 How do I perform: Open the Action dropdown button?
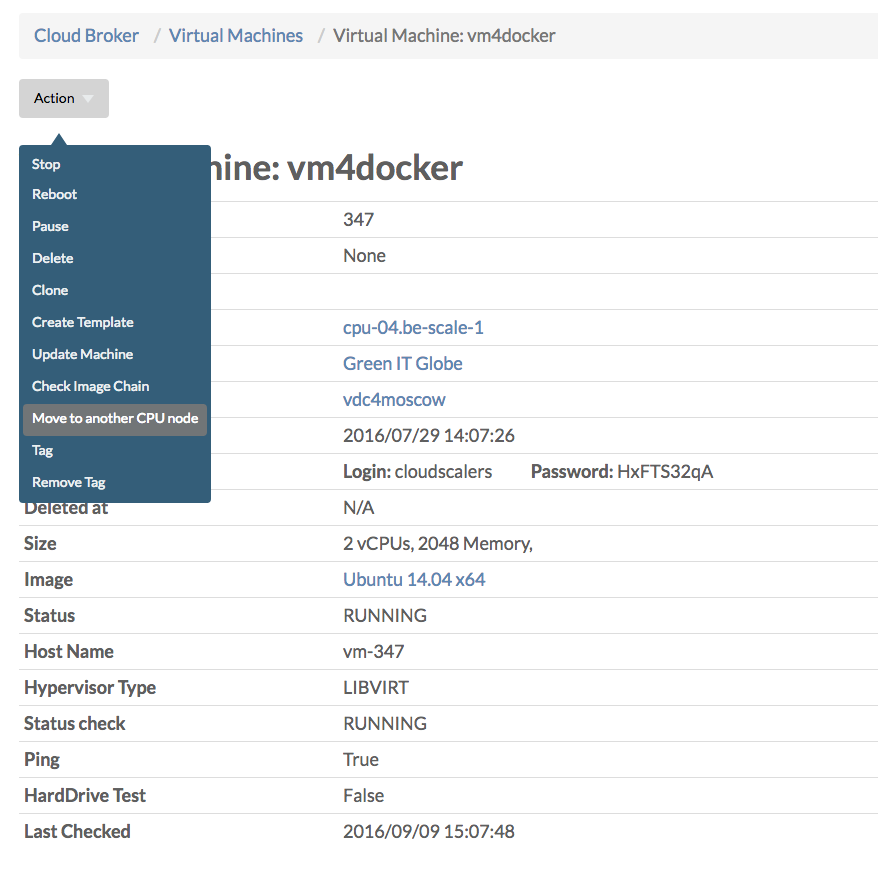click(63, 98)
